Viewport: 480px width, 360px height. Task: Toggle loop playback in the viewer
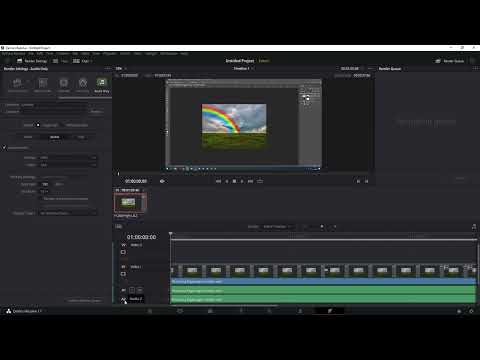click(x=260, y=181)
